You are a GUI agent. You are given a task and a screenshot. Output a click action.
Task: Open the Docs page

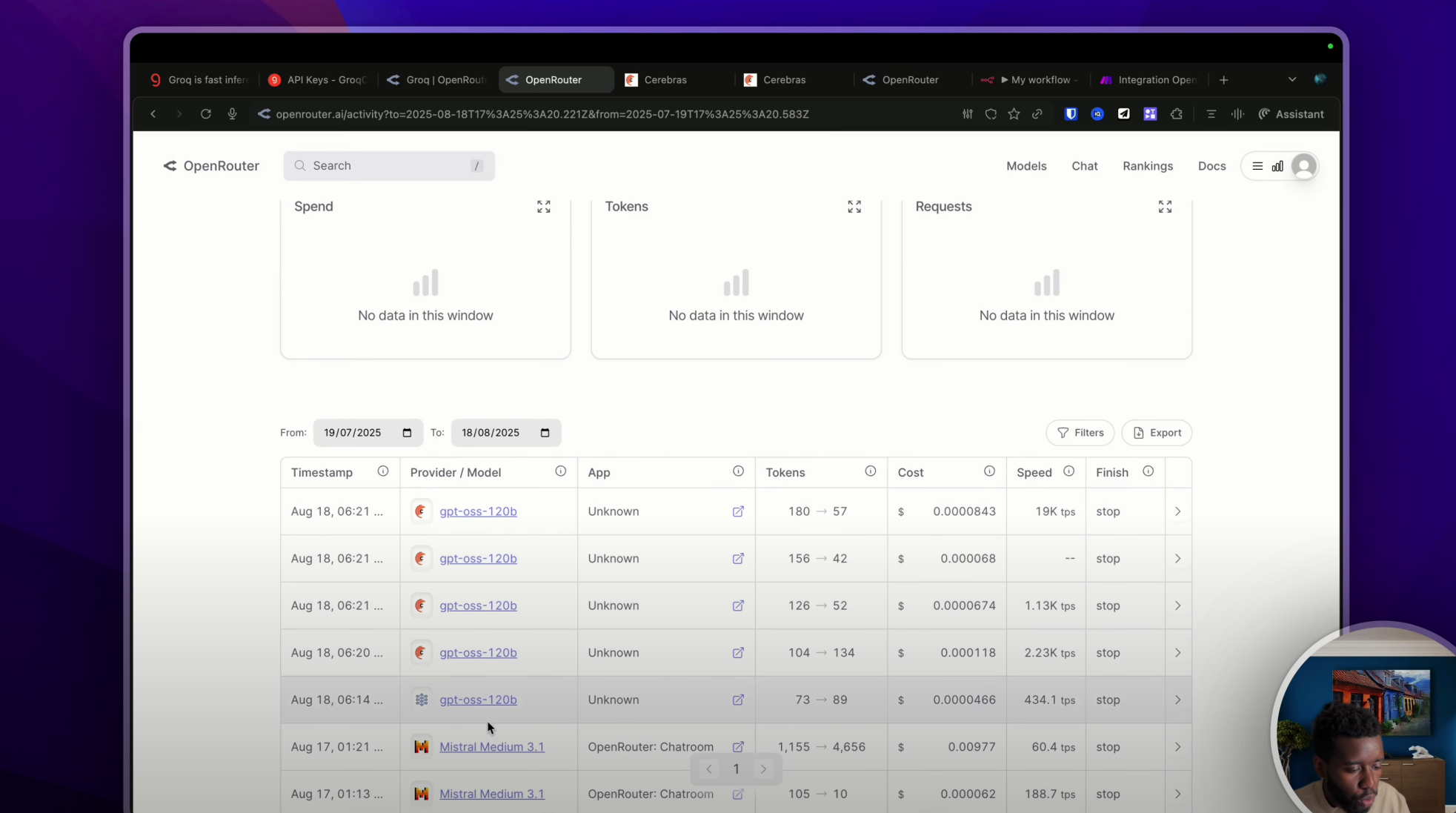tap(1211, 166)
